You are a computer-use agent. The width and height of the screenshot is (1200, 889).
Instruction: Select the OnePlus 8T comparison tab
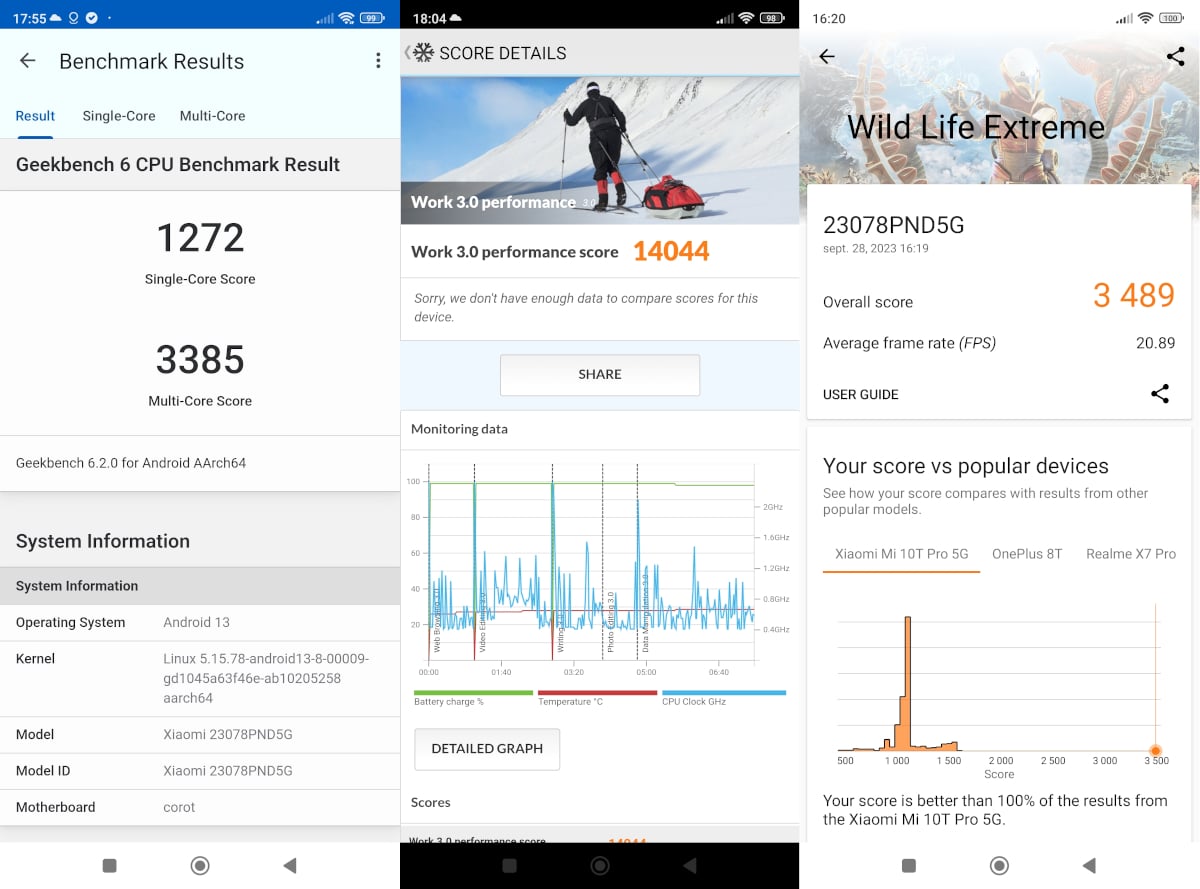click(x=1027, y=554)
